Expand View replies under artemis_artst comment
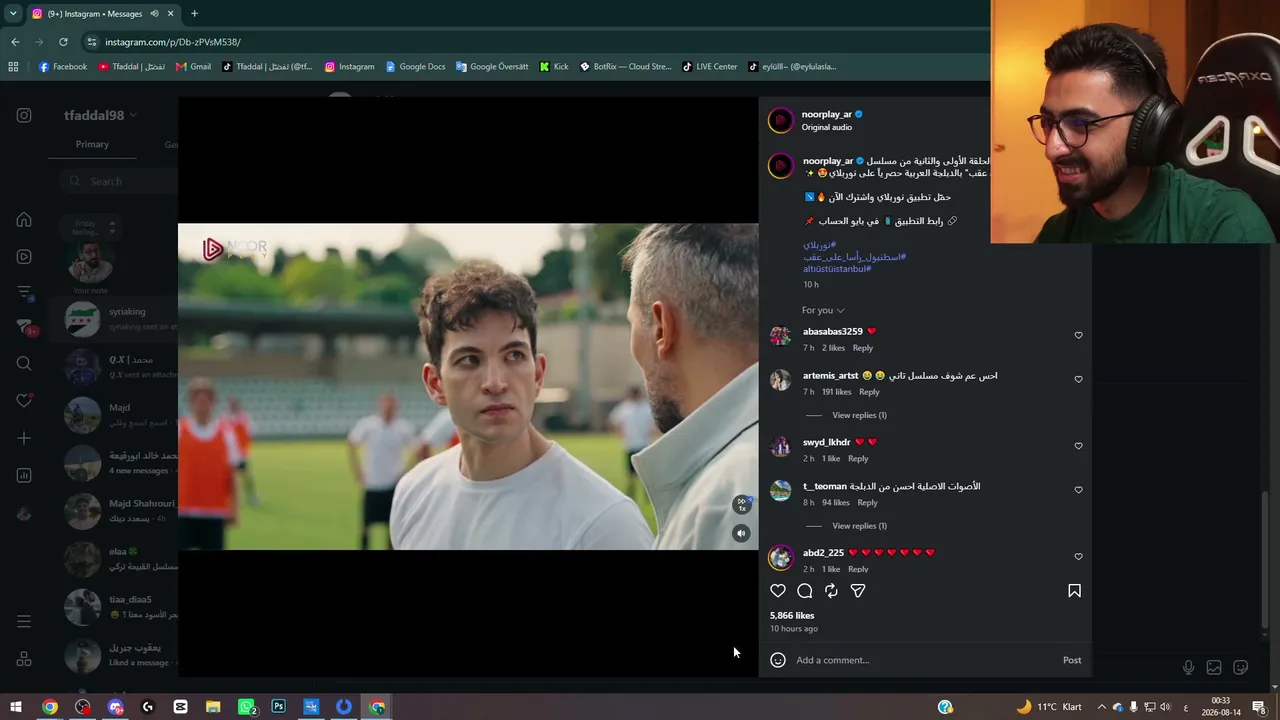This screenshot has height=720, width=1280. pos(859,415)
